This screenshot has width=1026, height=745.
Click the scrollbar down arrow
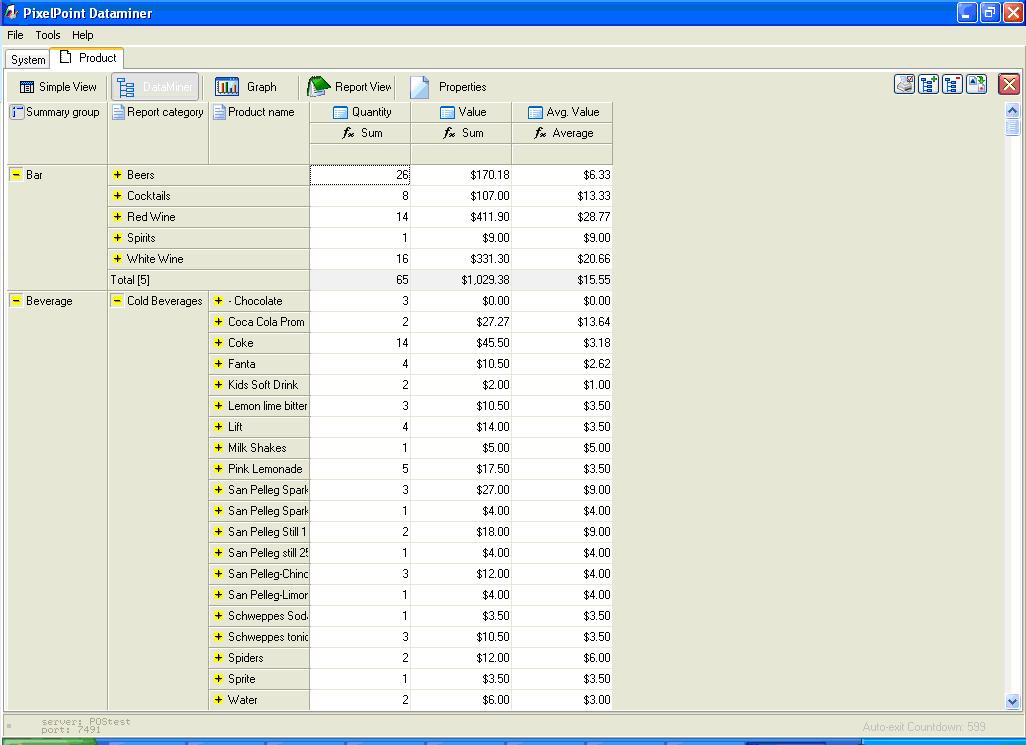1012,702
